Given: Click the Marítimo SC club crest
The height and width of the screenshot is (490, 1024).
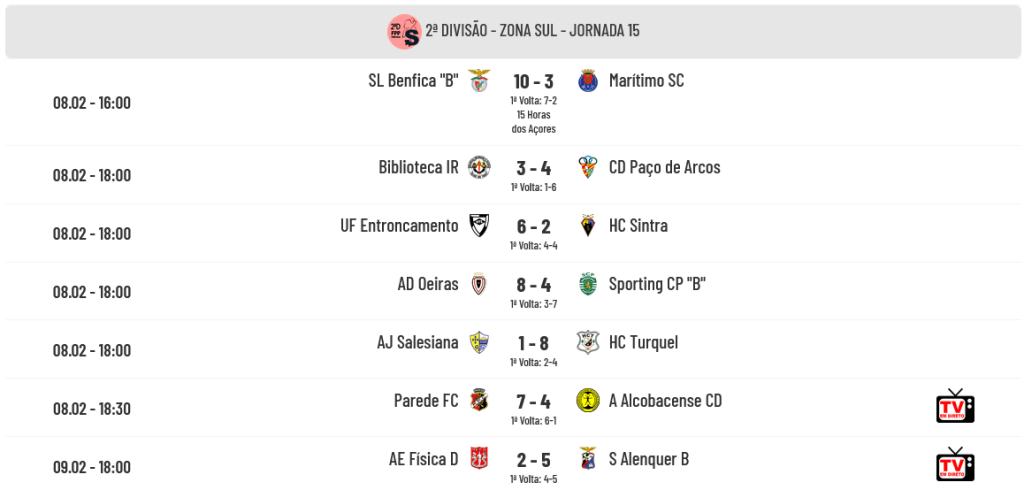Looking at the screenshot, I should click(588, 80).
